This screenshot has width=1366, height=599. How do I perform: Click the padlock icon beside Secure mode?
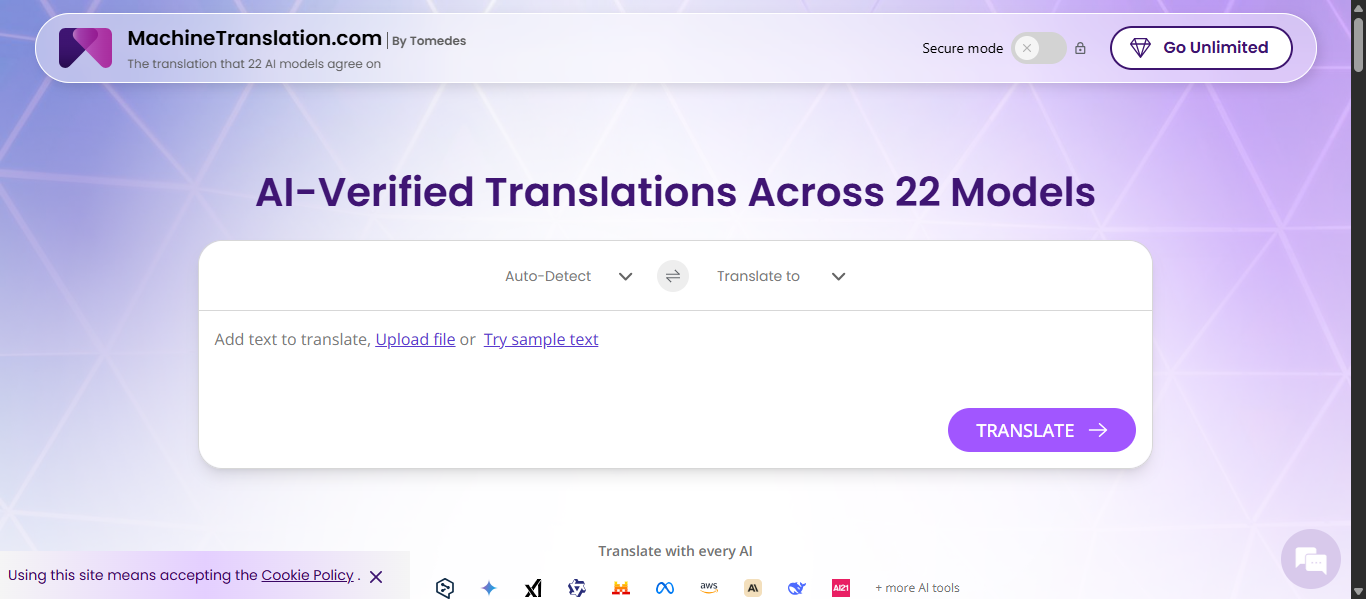coord(1080,48)
